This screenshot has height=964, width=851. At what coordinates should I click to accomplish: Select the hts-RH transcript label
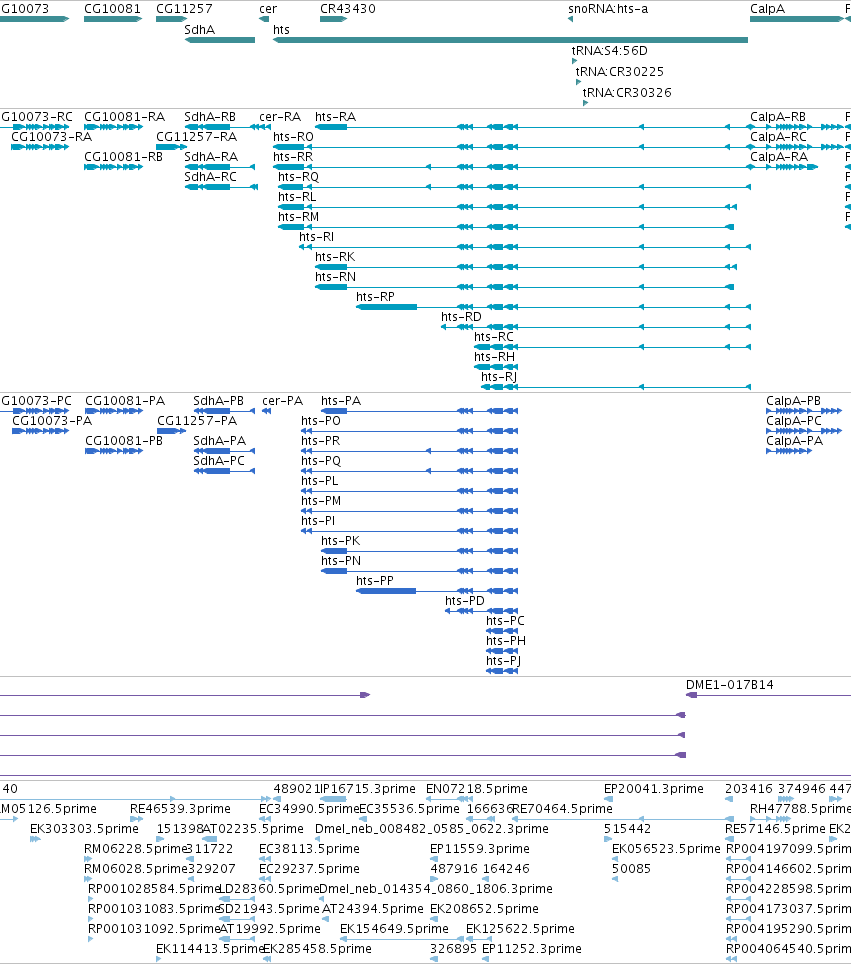point(494,357)
